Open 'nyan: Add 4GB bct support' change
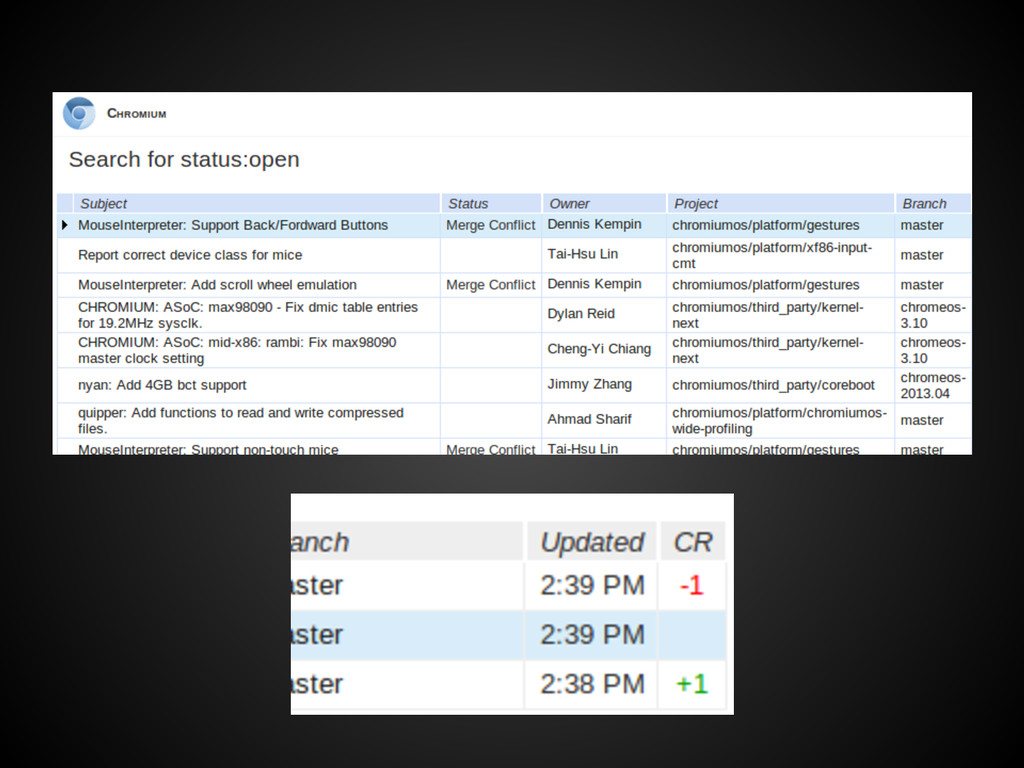The width and height of the screenshot is (1024, 768). pos(162,385)
